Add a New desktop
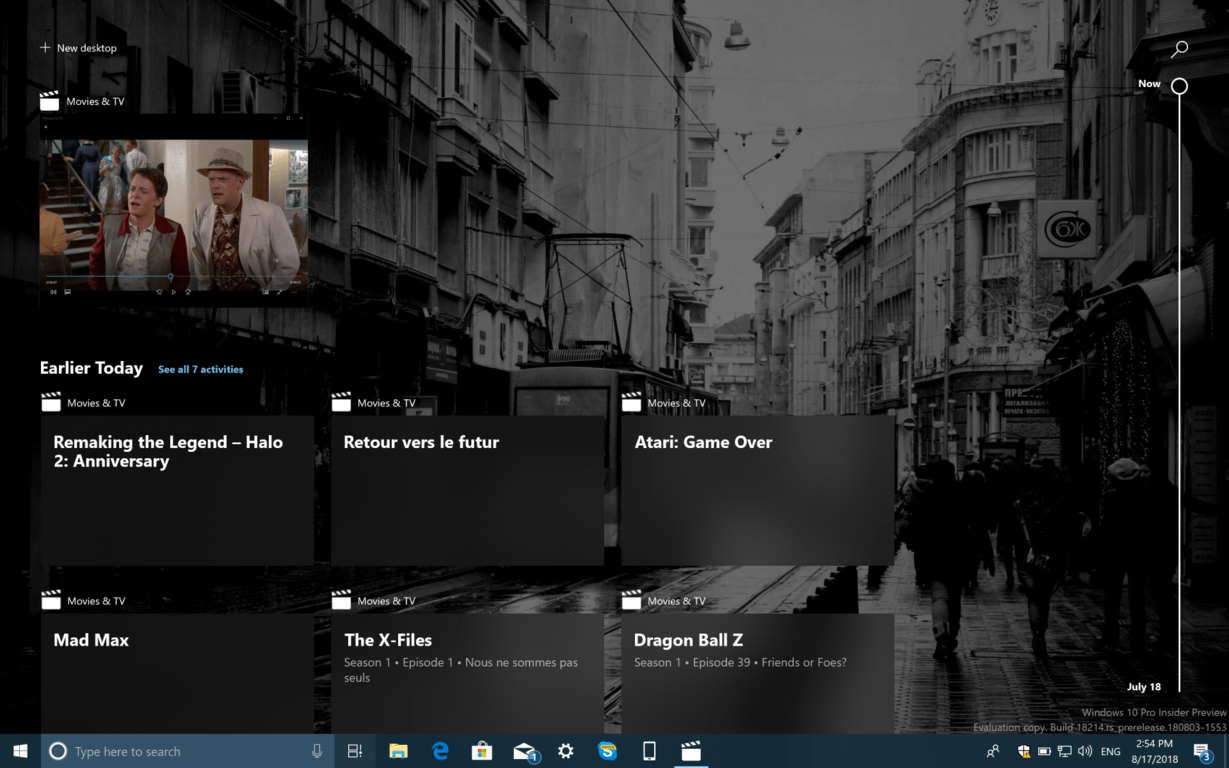 (78, 48)
